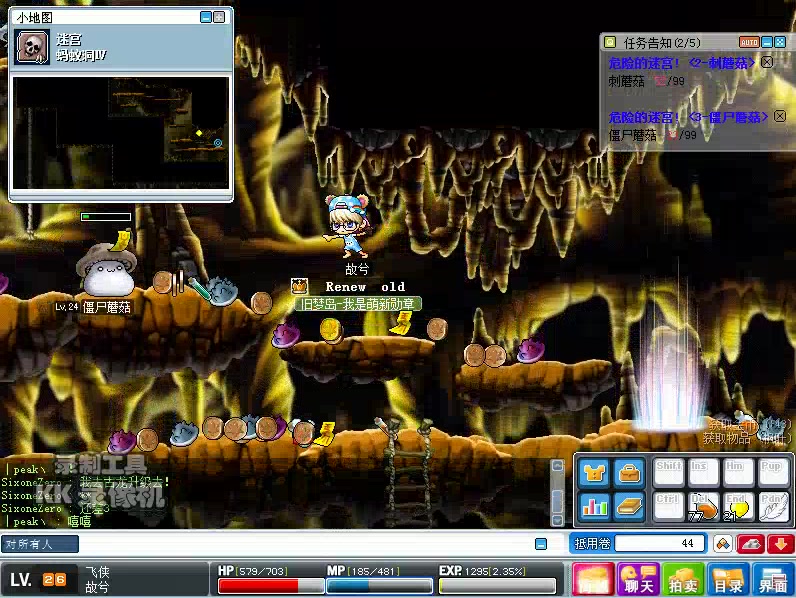Click the red HP bar
The width and height of the screenshot is (796, 598).
tap(271, 586)
